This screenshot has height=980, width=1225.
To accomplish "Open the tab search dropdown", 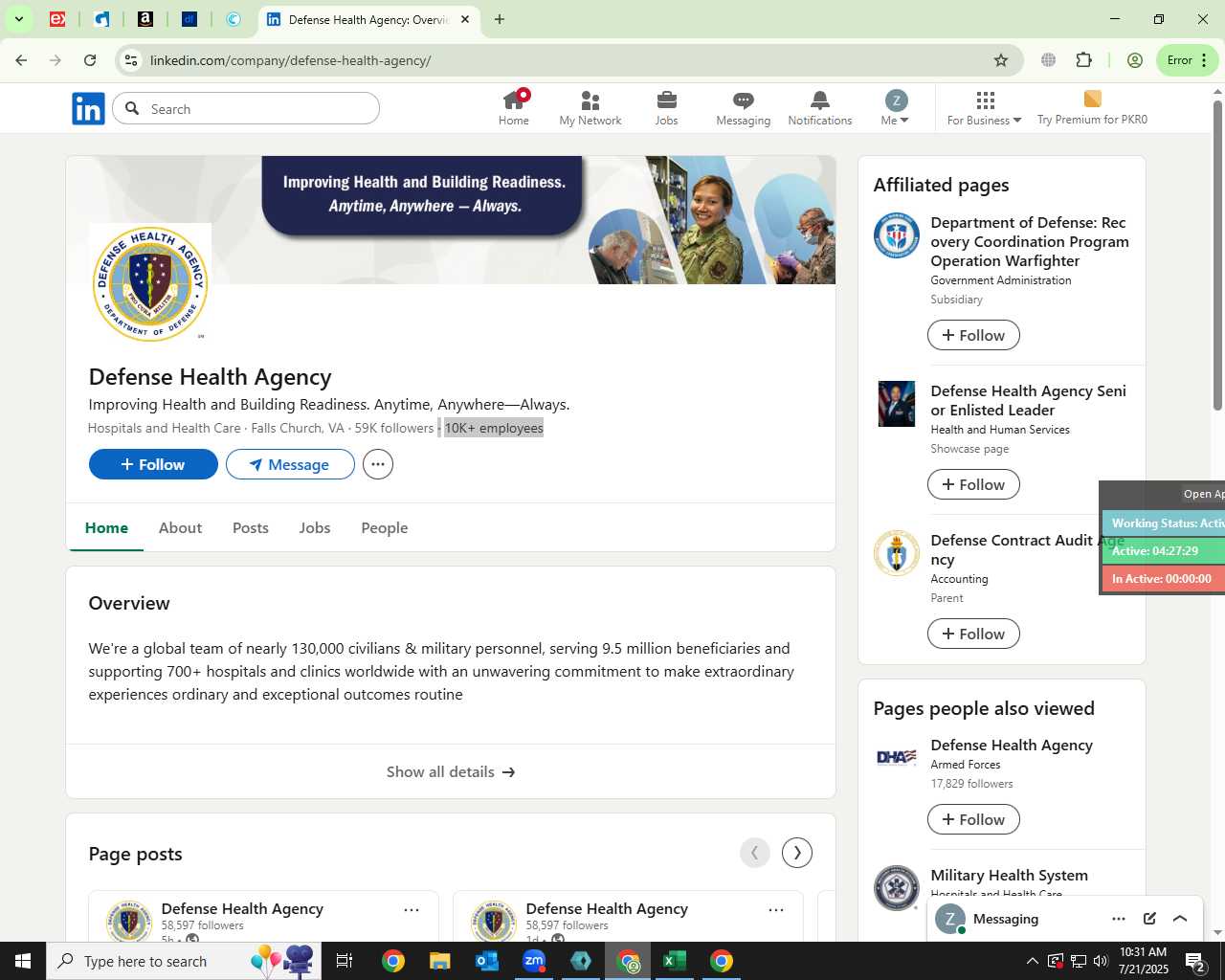I will (18, 19).
